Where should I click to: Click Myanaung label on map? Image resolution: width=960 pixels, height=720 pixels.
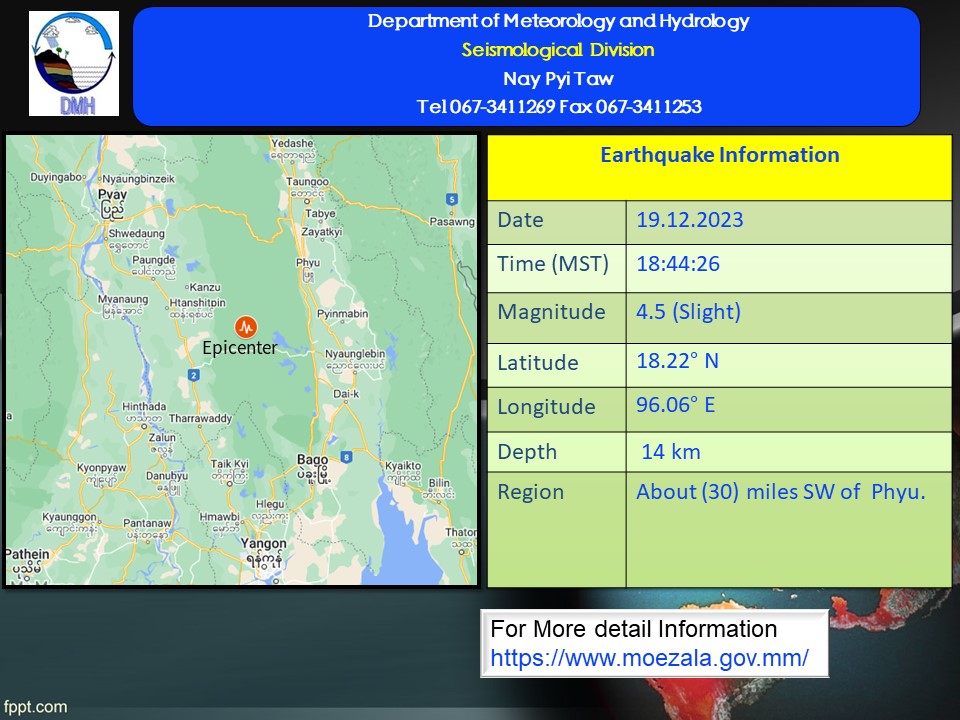(123, 299)
